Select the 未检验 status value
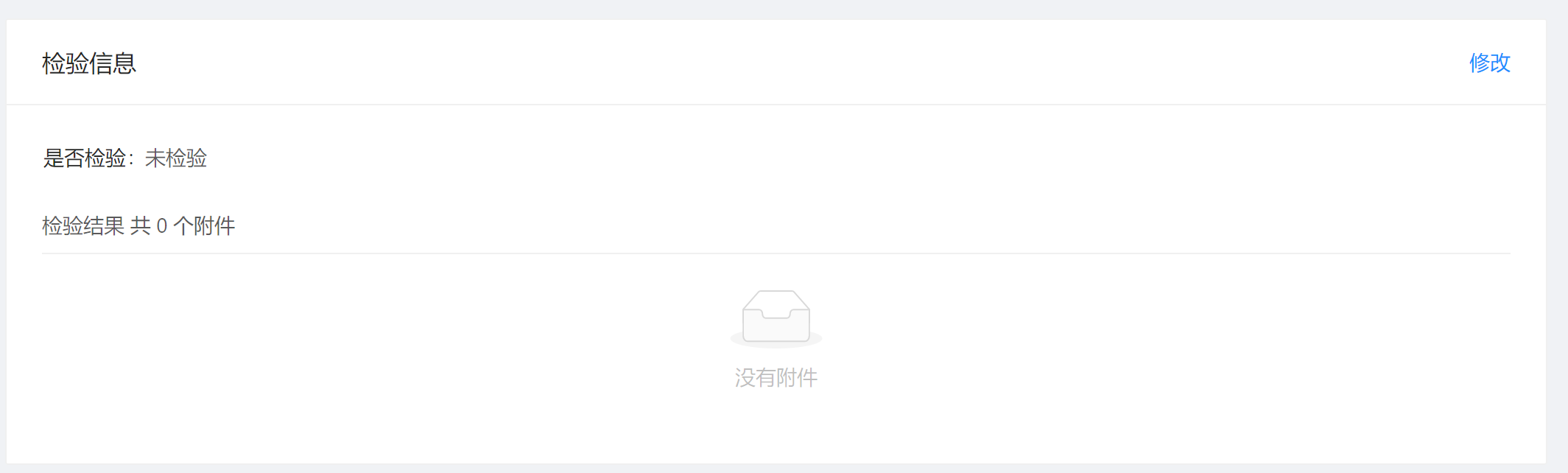Image resolution: width=1568 pixels, height=473 pixels. click(x=175, y=158)
